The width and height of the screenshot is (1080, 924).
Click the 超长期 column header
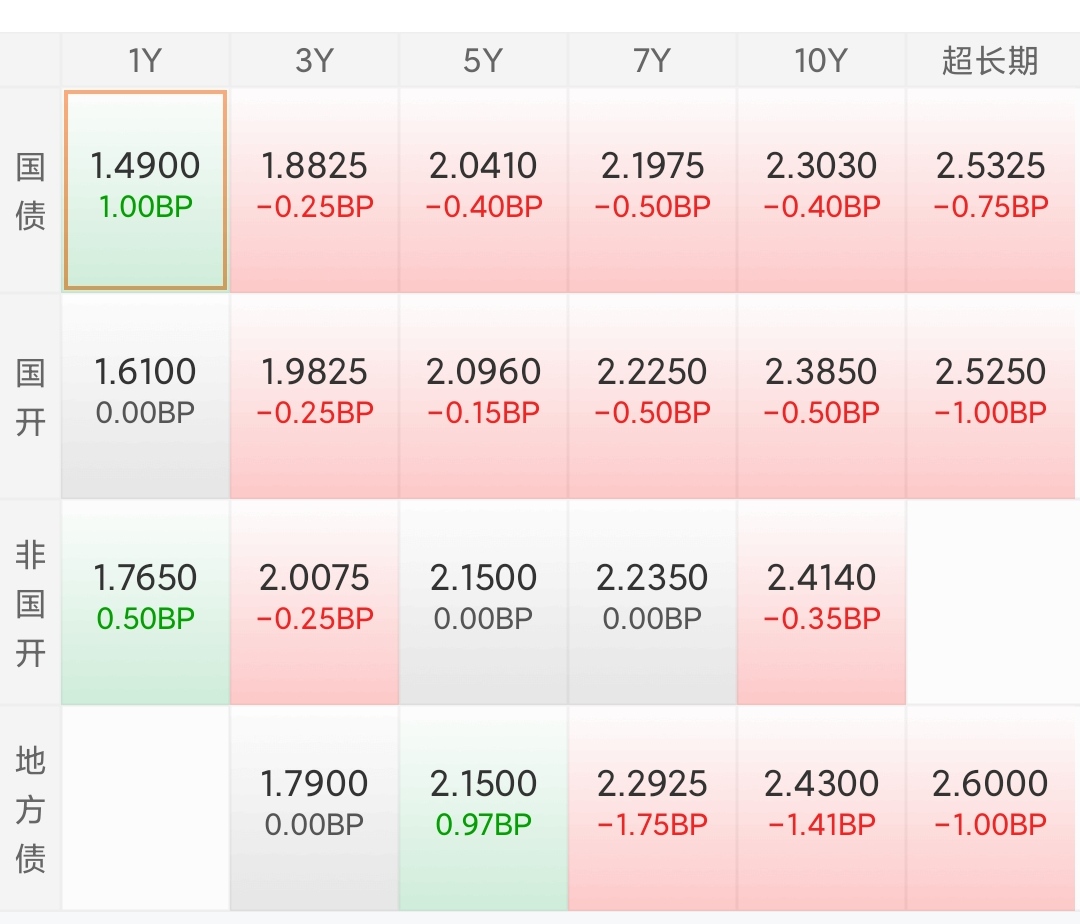click(991, 61)
